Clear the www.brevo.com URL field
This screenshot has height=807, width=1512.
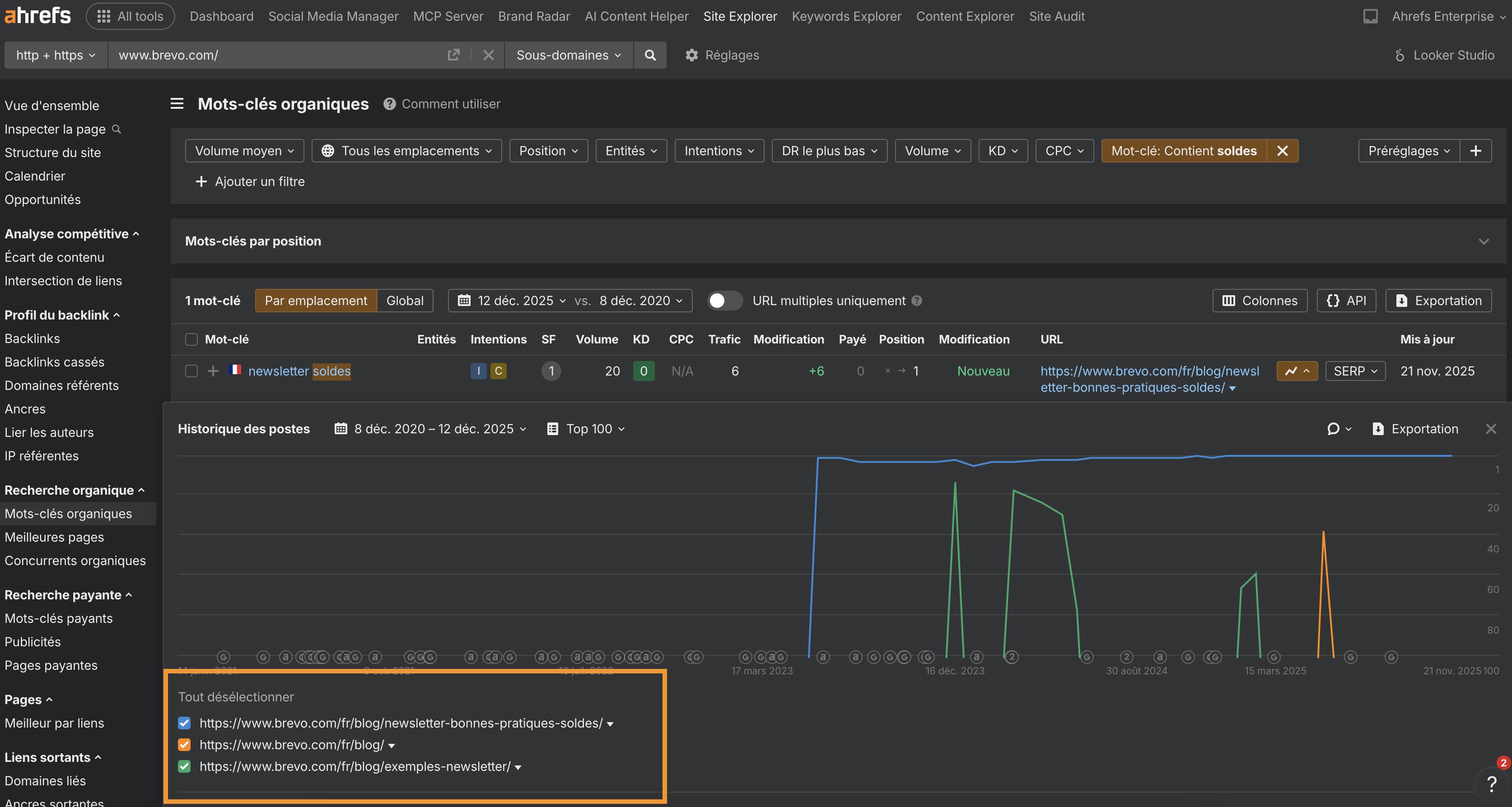(x=488, y=55)
